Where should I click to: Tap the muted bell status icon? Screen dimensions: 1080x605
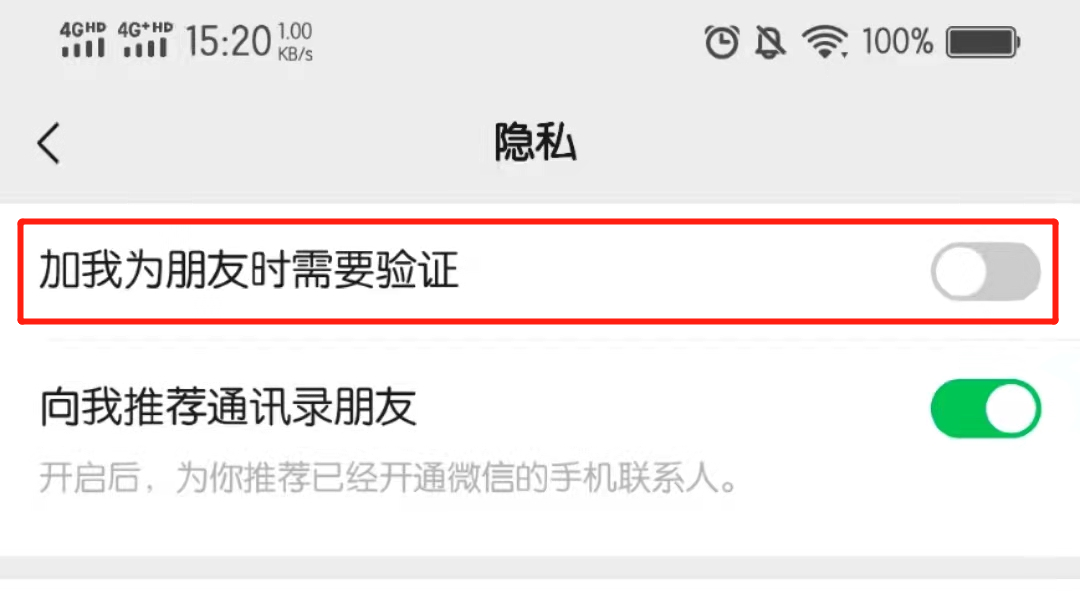point(770,42)
